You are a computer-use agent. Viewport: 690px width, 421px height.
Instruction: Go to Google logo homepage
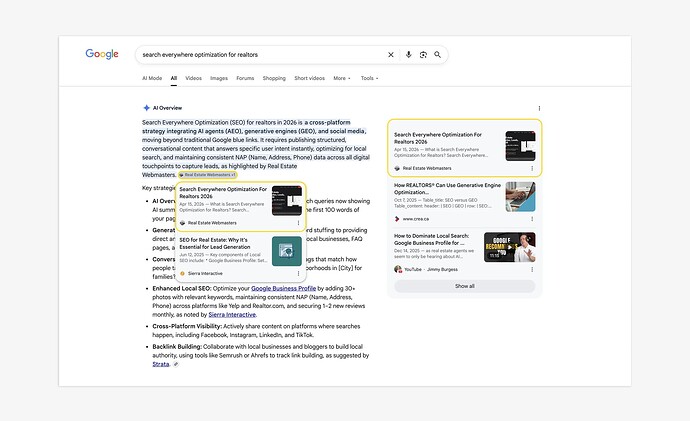click(x=102, y=54)
